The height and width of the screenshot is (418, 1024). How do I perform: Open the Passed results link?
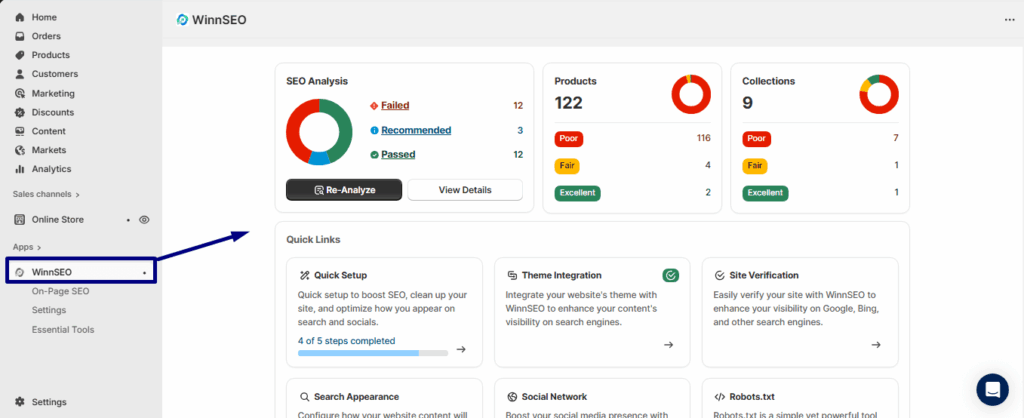pyautogui.click(x=398, y=155)
